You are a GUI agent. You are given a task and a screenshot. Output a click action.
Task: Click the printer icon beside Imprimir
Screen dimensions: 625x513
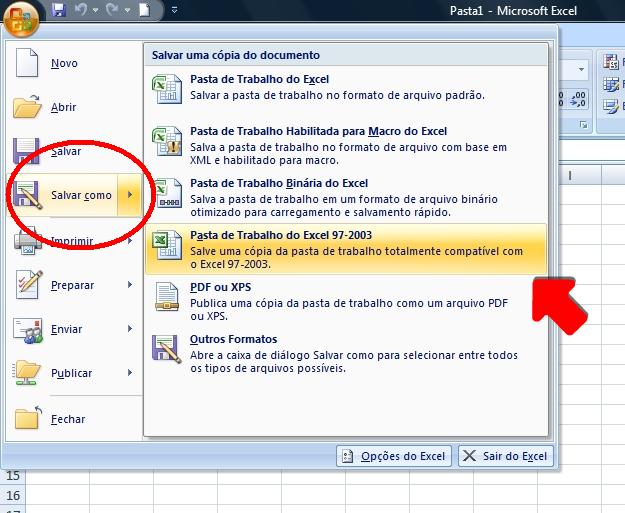pos(27,242)
